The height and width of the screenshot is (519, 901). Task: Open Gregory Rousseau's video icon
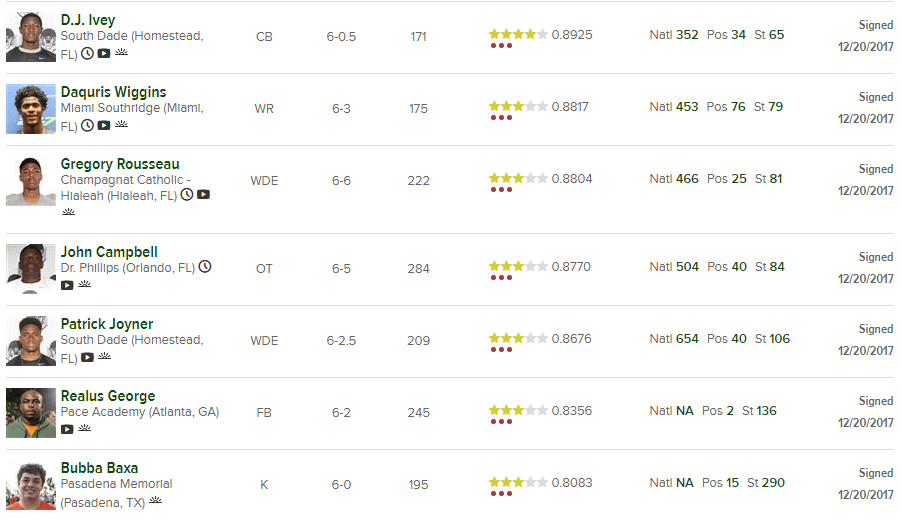[x=203, y=195]
